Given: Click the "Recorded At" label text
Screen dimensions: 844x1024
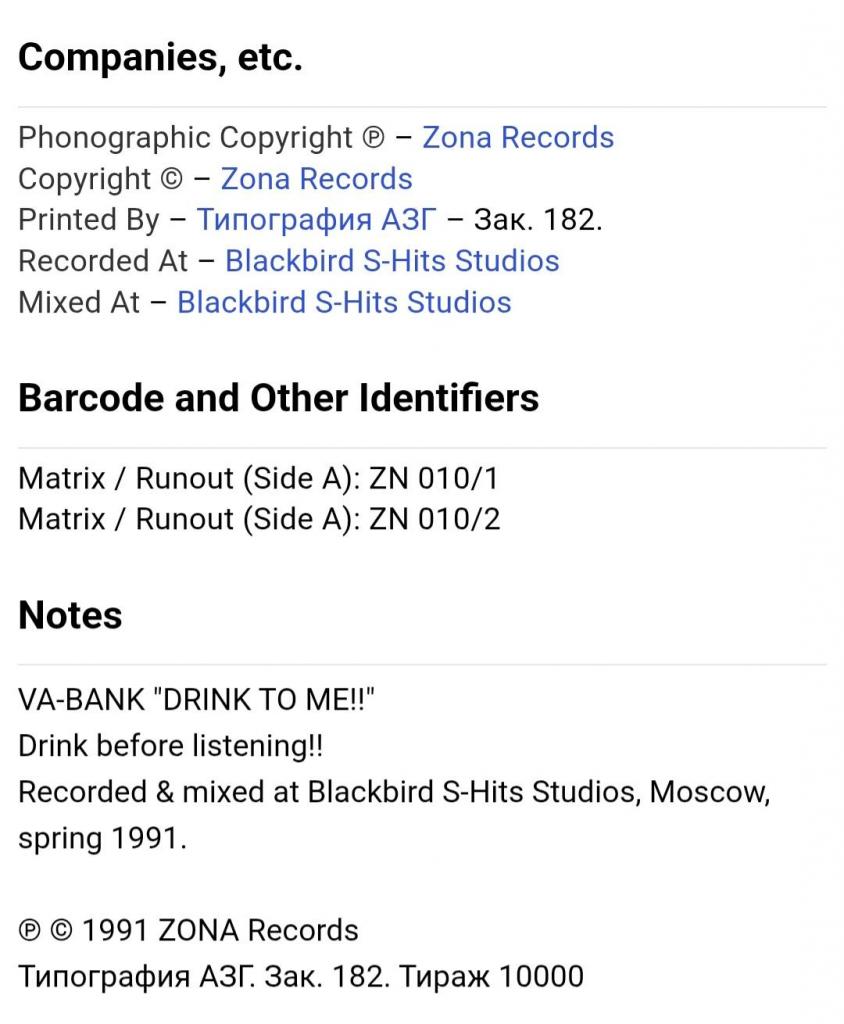Looking at the screenshot, I should coord(102,261).
